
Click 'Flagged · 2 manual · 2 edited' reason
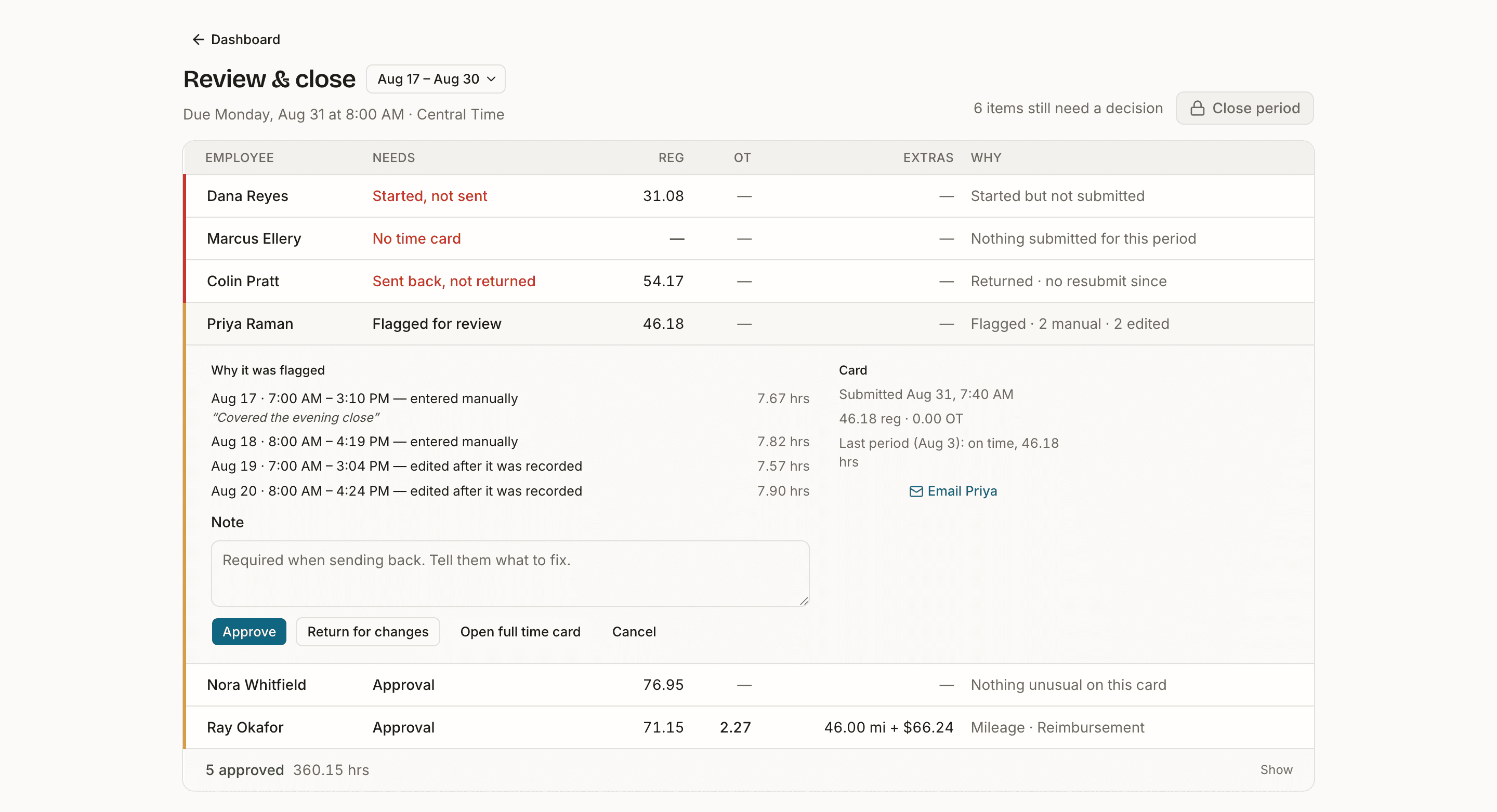[1069, 324]
